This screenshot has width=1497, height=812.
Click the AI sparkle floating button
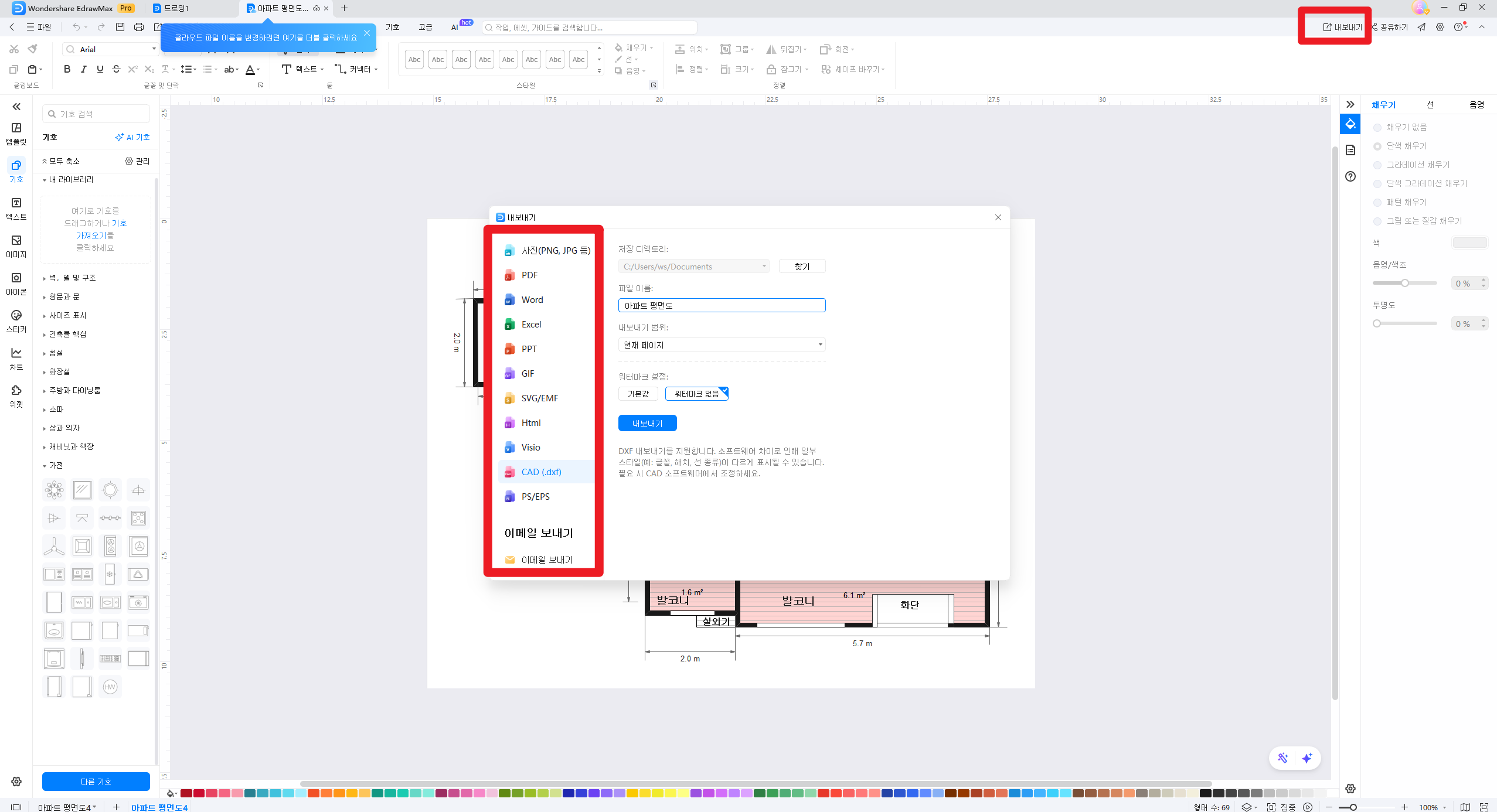click(x=1307, y=758)
